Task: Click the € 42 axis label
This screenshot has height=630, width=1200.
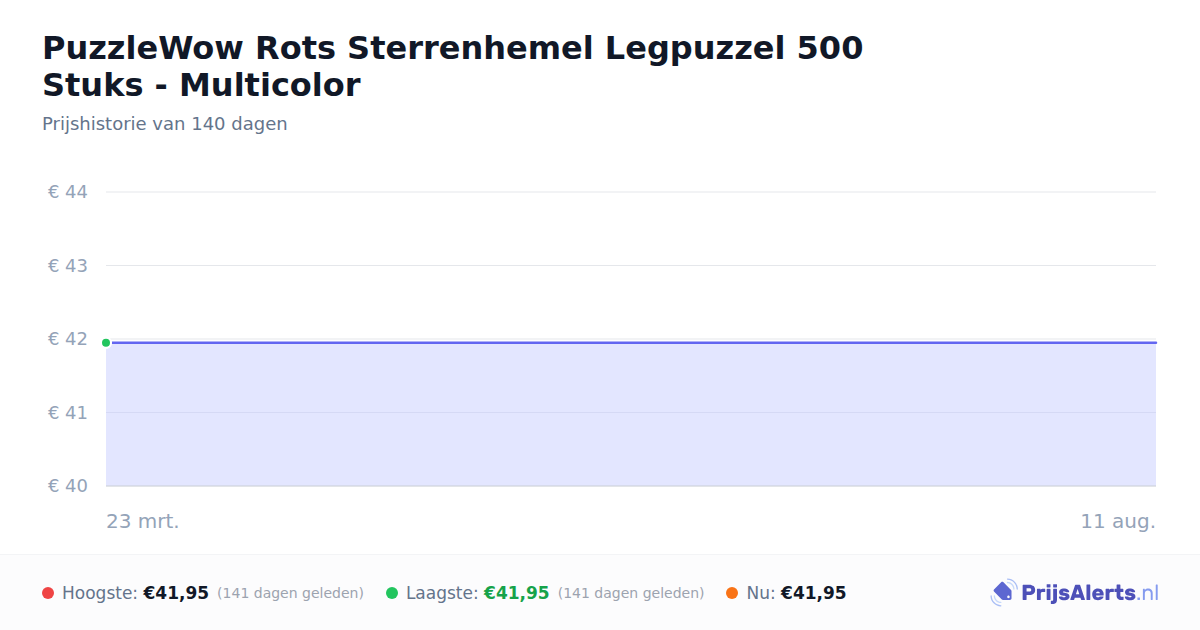Action: tap(68, 339)
